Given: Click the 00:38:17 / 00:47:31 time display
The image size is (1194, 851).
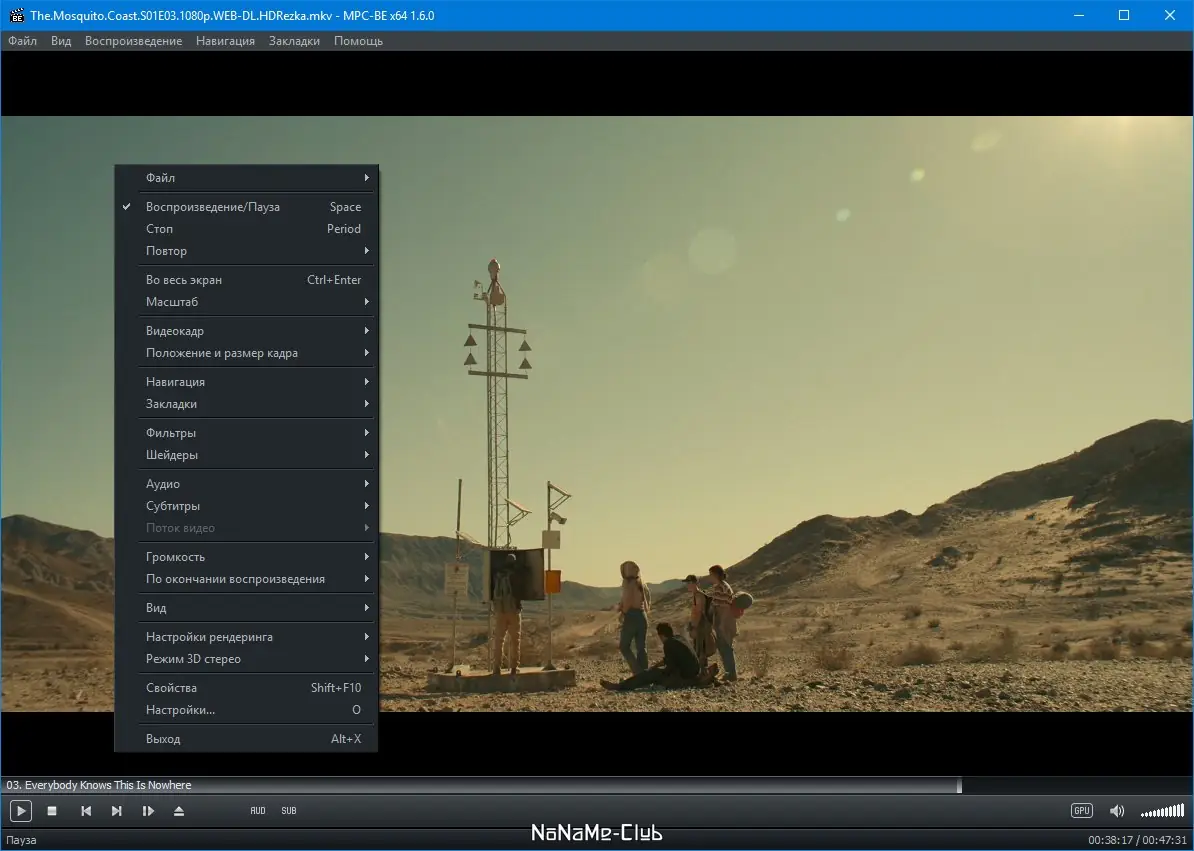Looking at the screenshot, I should click(x=1137, y=840).
